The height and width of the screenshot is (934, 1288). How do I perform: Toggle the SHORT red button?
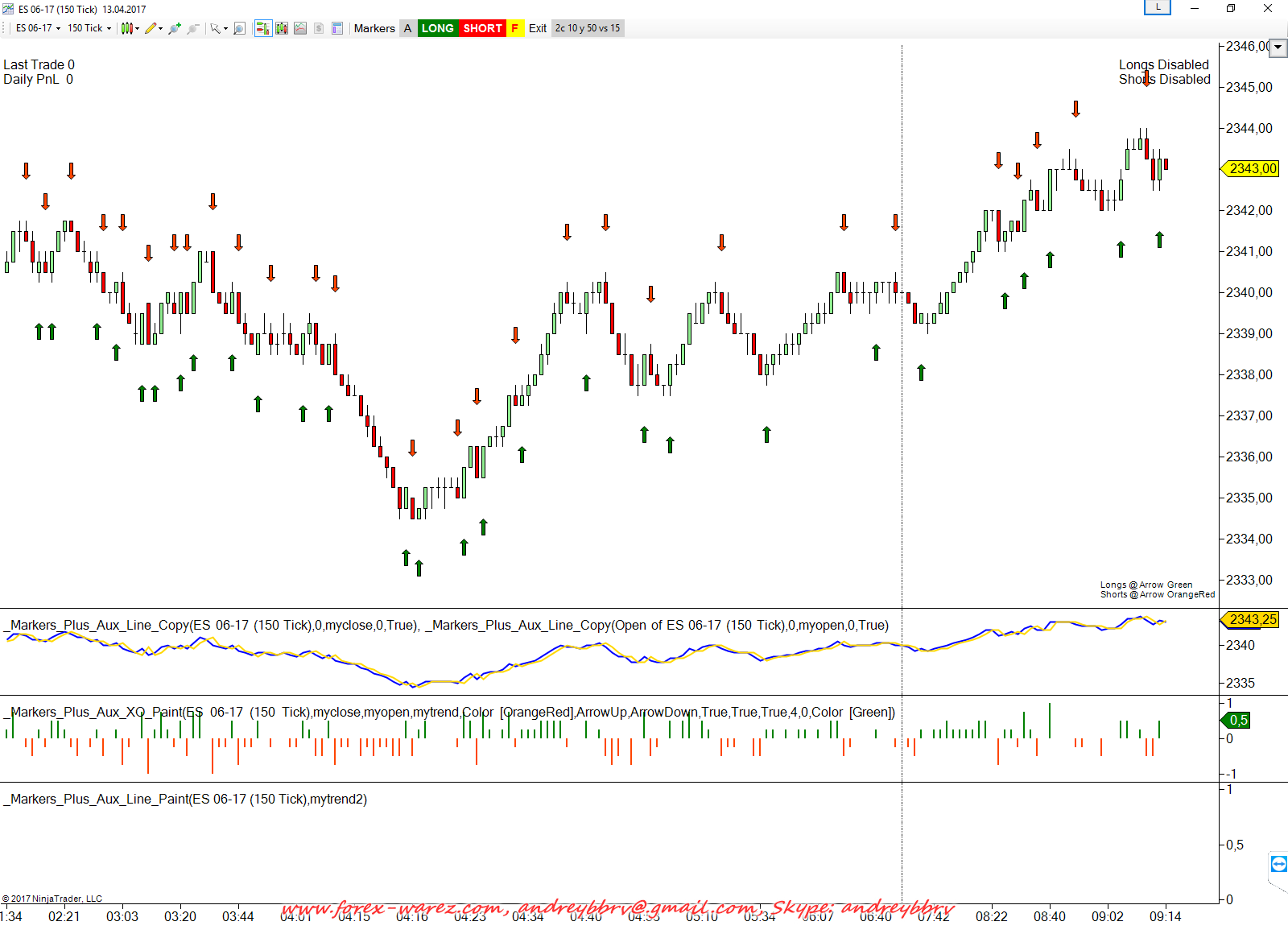[x=482, y=28]
